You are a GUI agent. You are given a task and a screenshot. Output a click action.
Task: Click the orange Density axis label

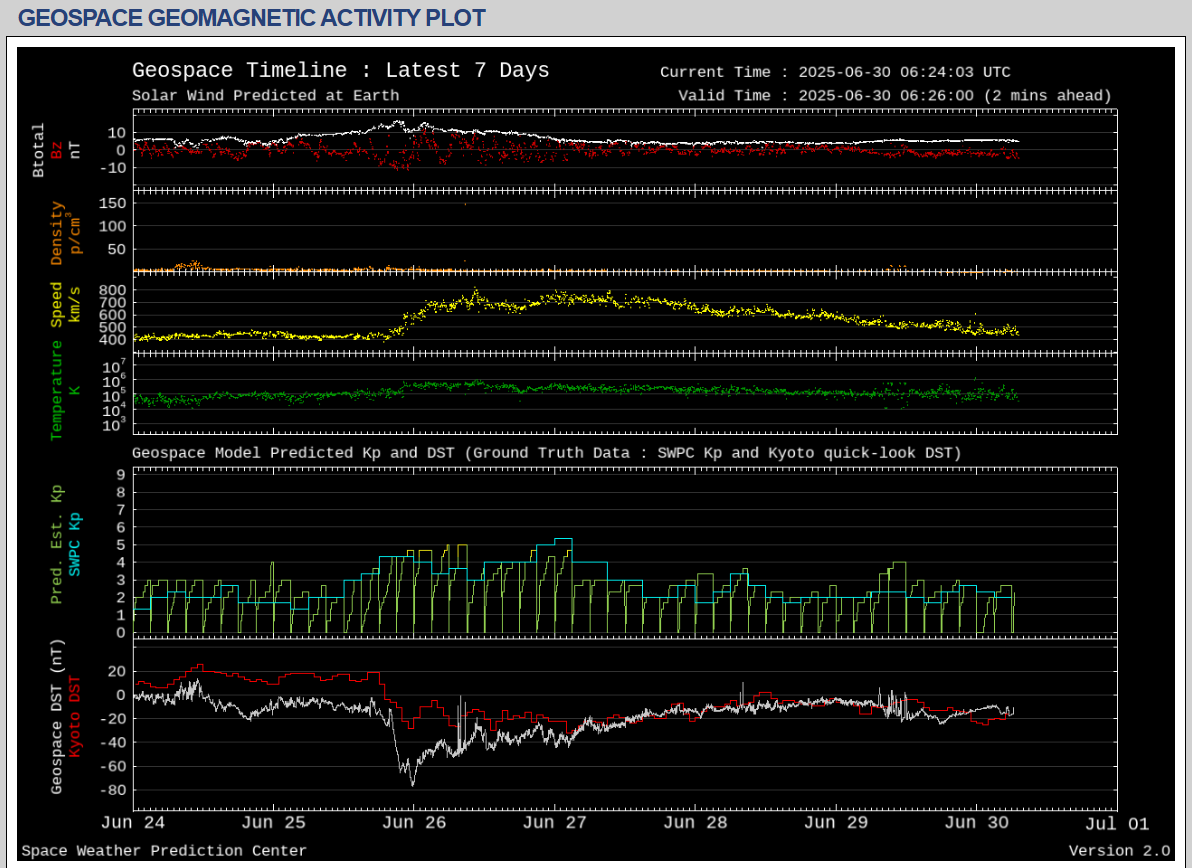[57, 233]
